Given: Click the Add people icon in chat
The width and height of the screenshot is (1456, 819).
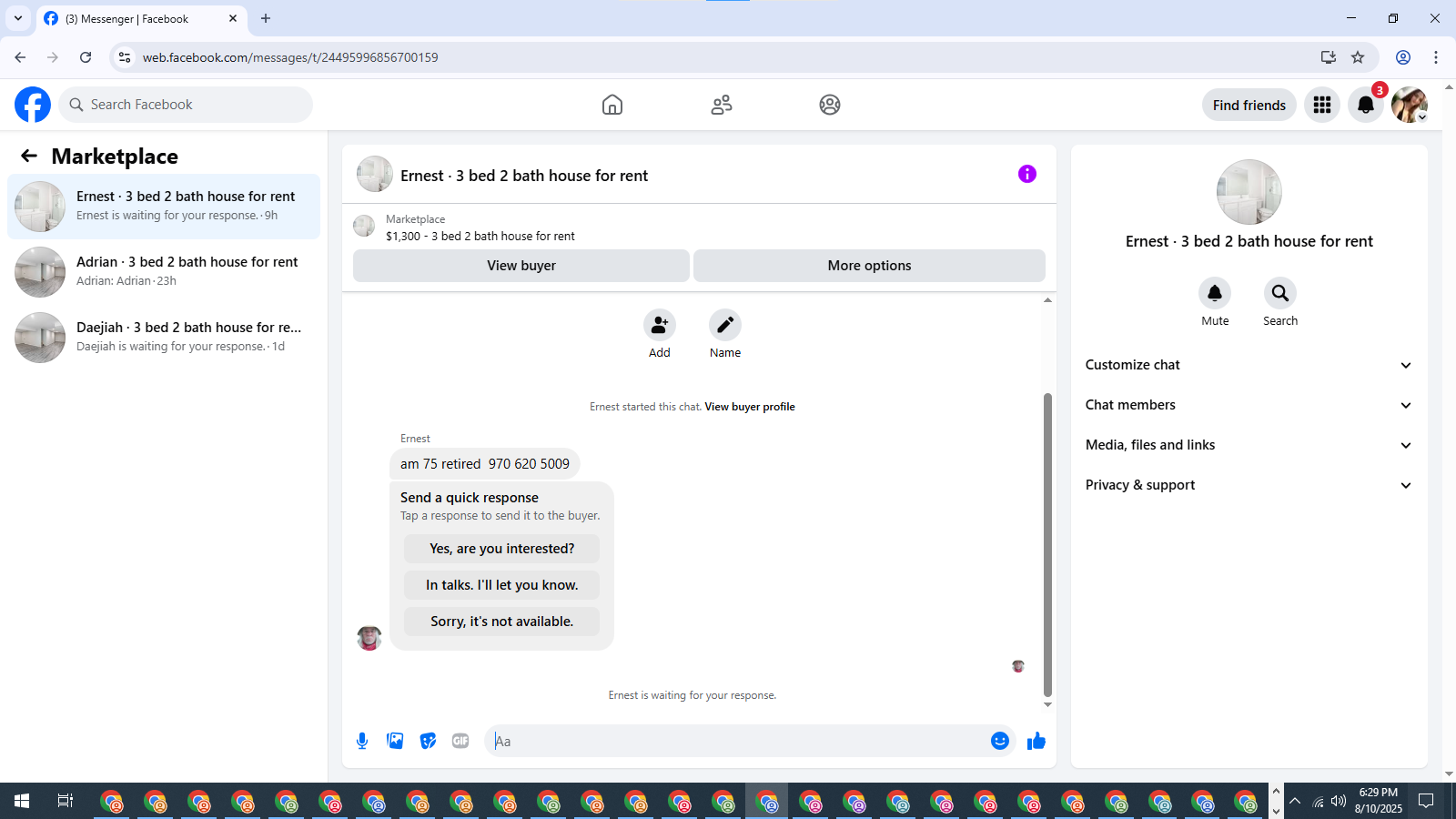Looking at the screenshot, I should pyautogui.click(x=660, y=325).
